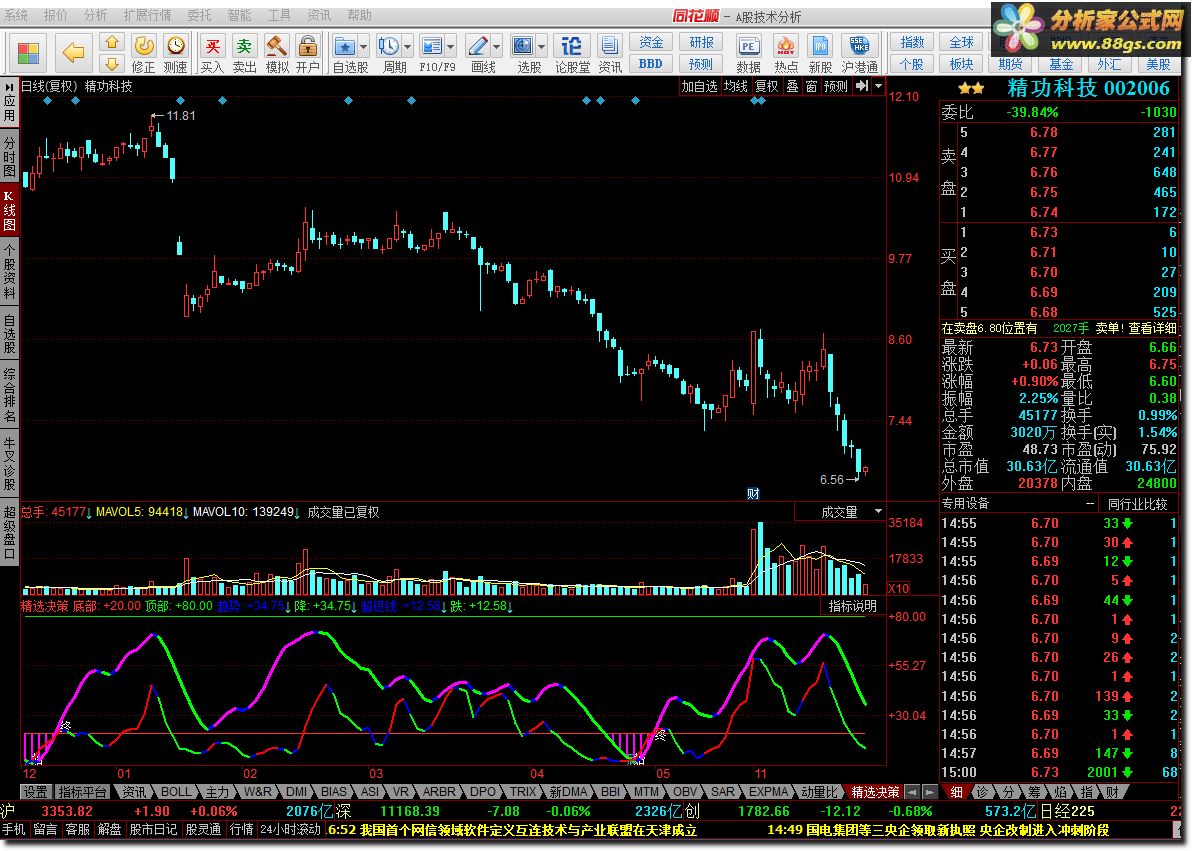
Task: Click the two-star rating beside 精功科技
Action: (x=971, y=89)
